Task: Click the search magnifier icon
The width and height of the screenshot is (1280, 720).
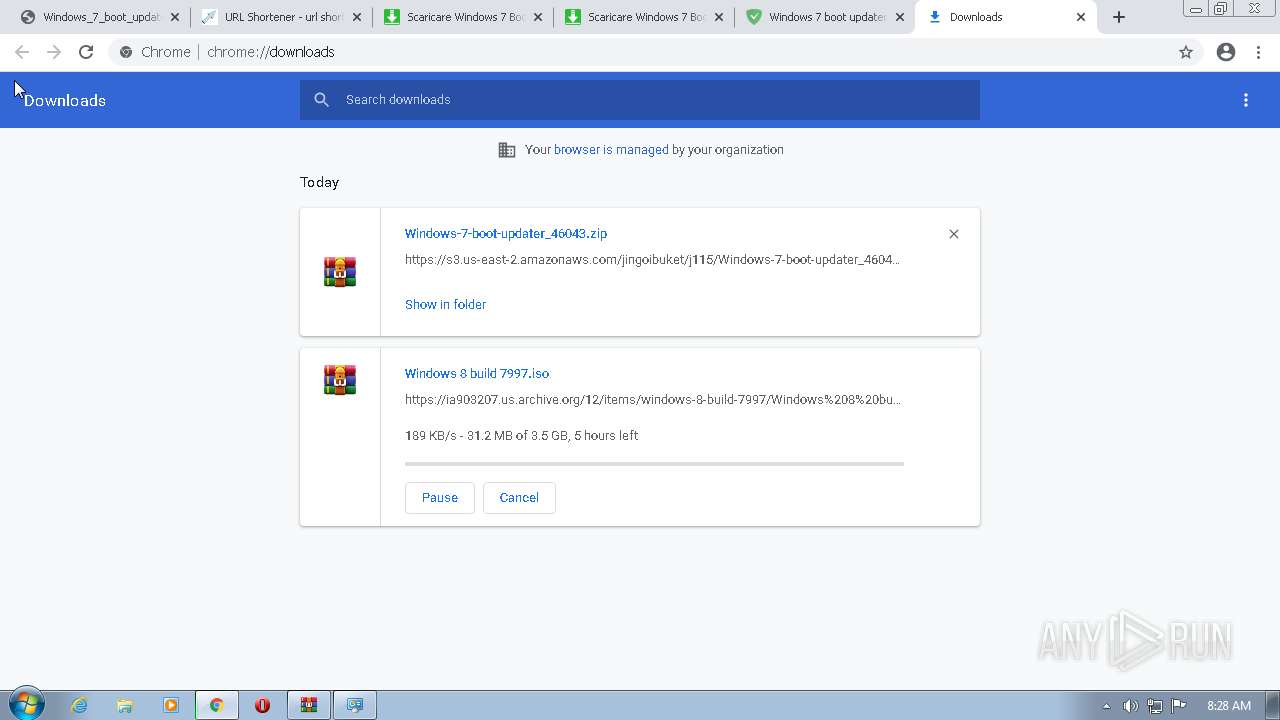Action: tap(321, 99)
